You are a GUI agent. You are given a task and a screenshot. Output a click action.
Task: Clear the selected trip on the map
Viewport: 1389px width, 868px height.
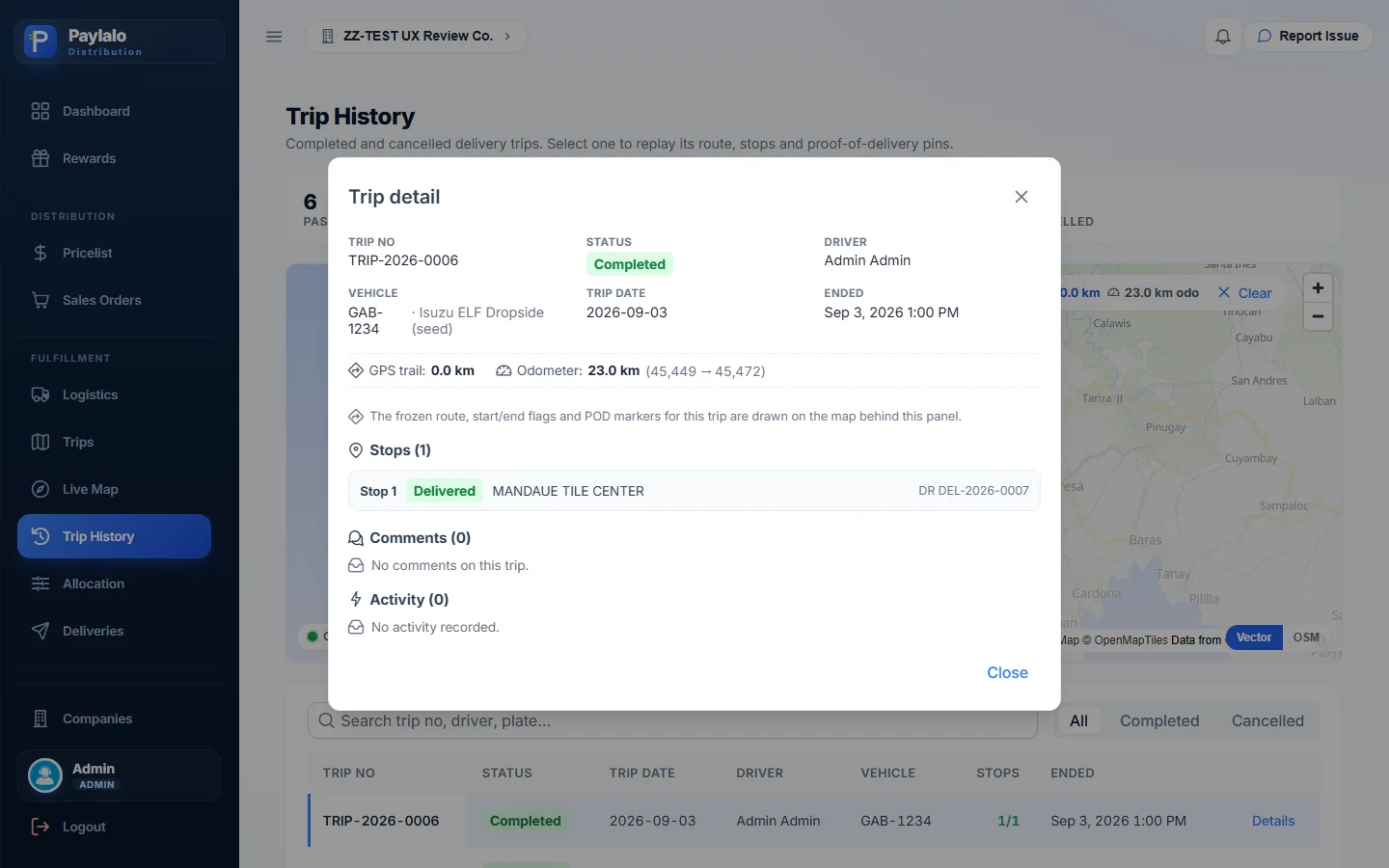pos(1245,293)
